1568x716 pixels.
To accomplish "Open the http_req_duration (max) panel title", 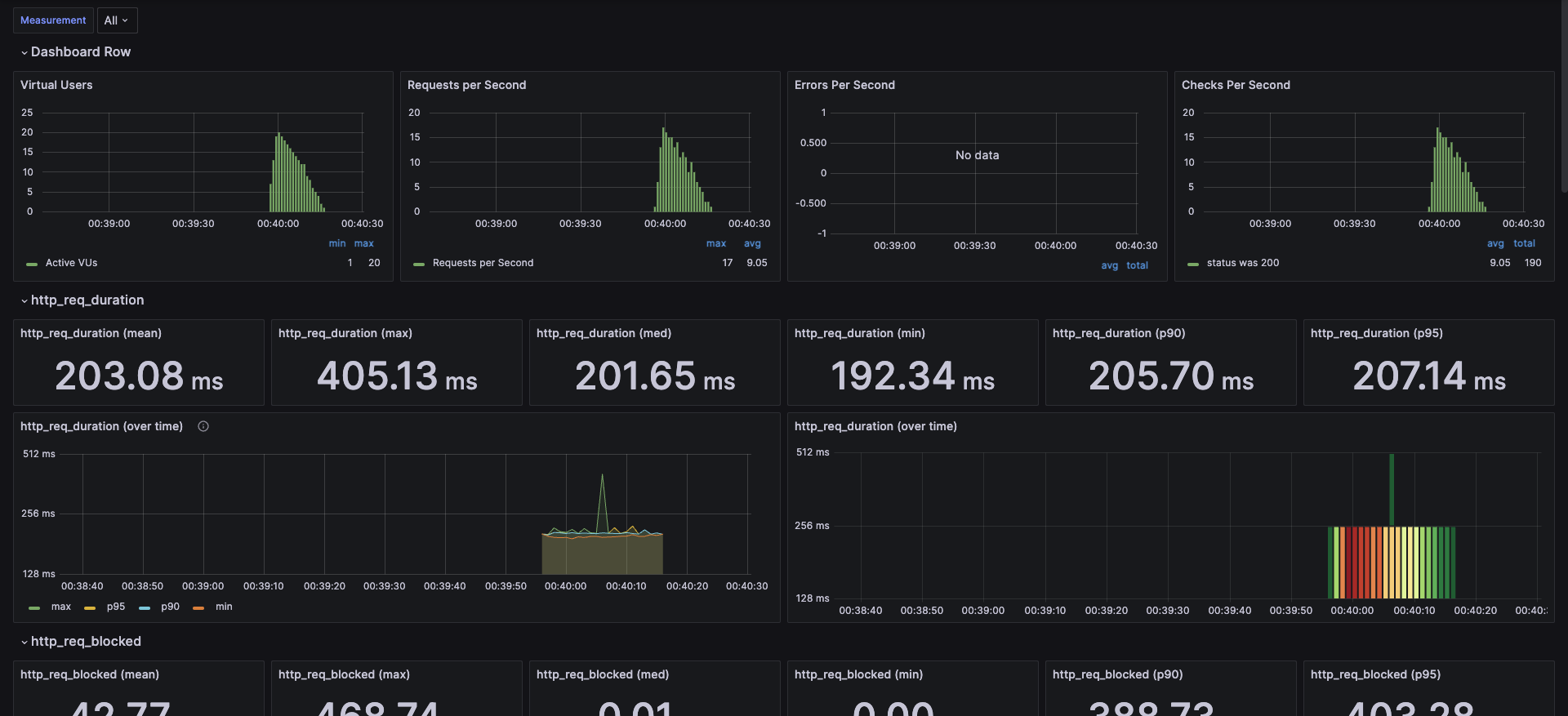I will click(345, 333).
